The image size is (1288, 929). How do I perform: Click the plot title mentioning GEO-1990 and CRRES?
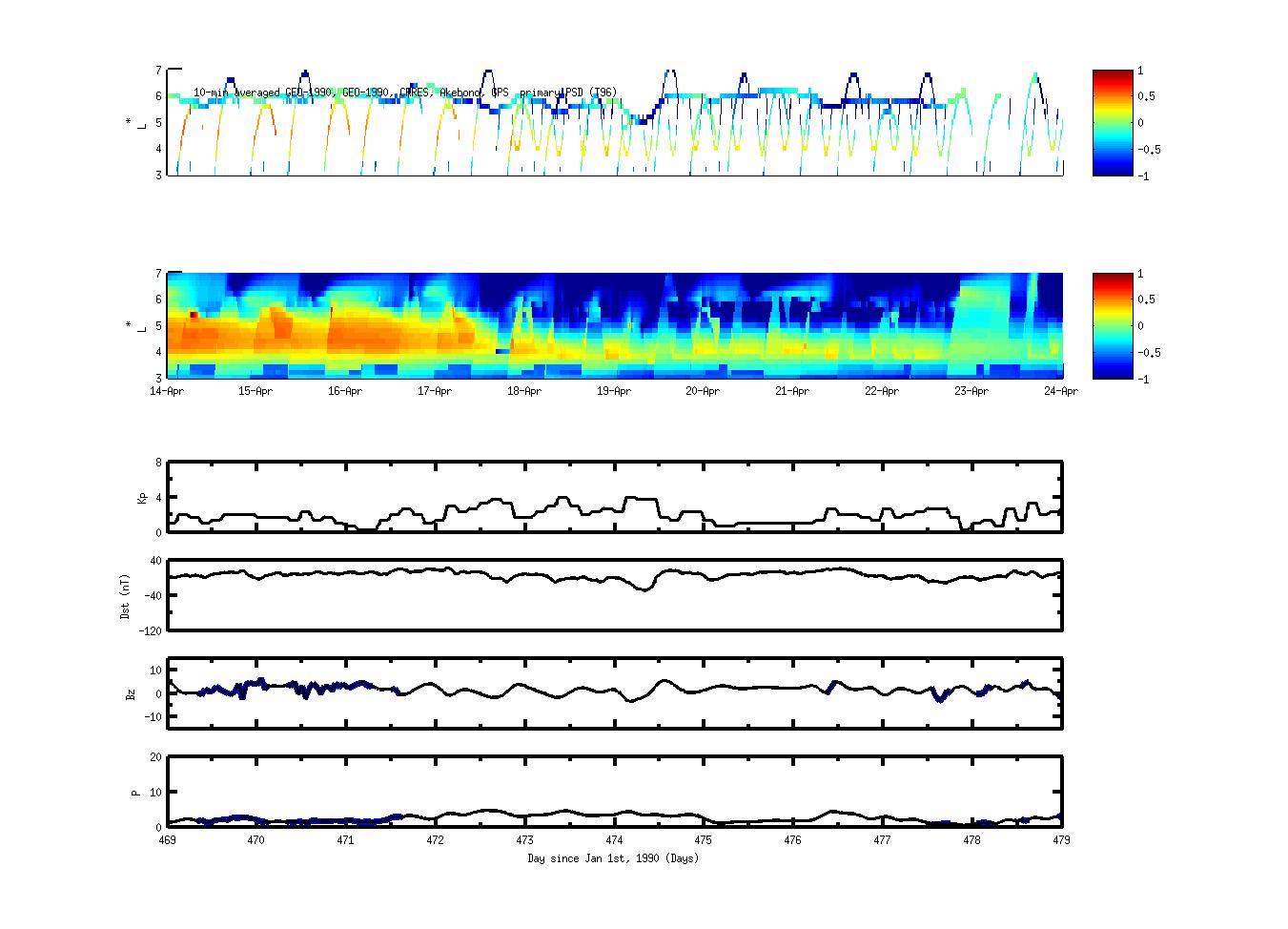[x=405, y=93]
